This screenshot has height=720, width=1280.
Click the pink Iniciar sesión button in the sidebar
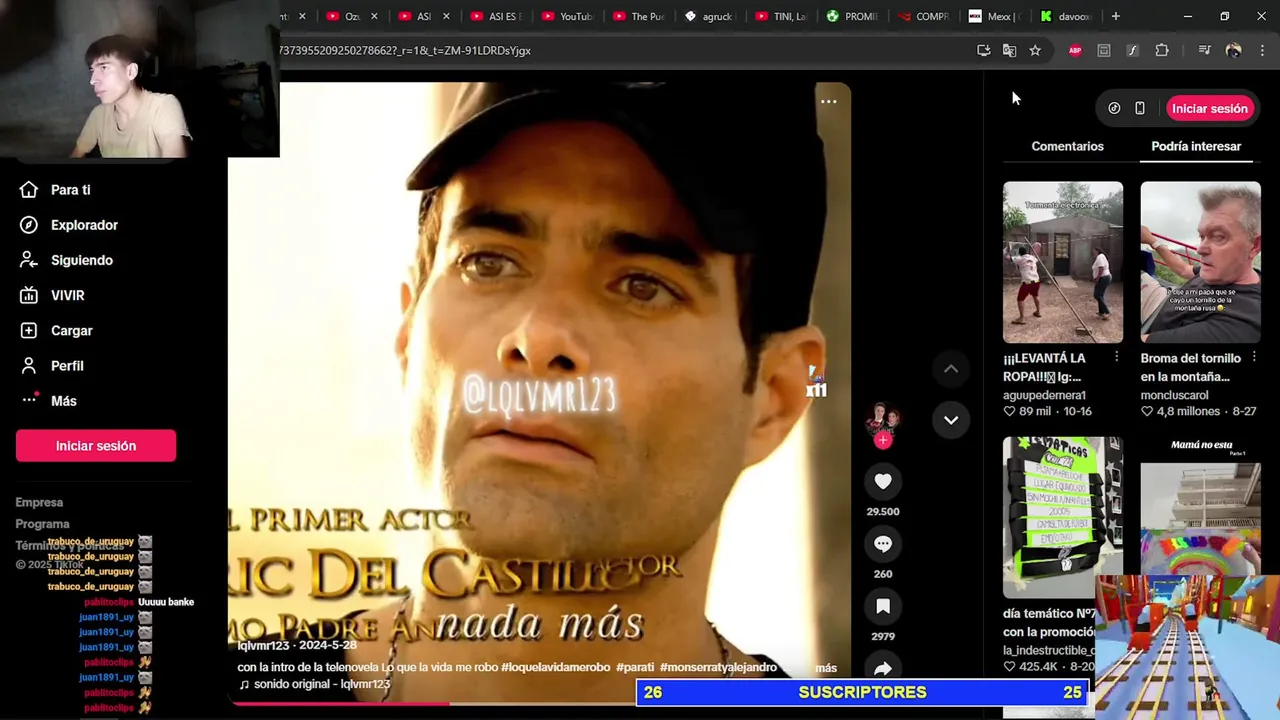pos(96,446)
